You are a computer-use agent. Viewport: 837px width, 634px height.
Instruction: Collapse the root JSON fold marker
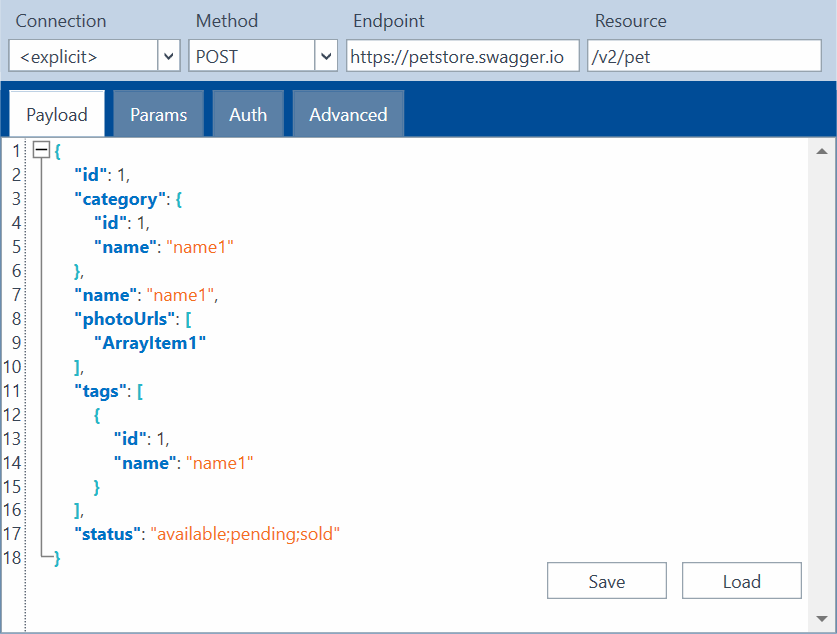(41, 150)
